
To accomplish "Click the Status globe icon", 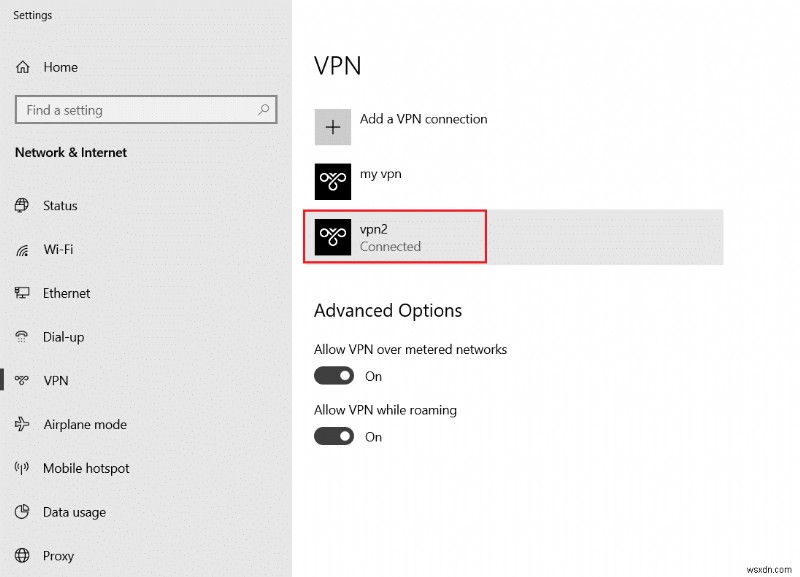I will (21, 205).
